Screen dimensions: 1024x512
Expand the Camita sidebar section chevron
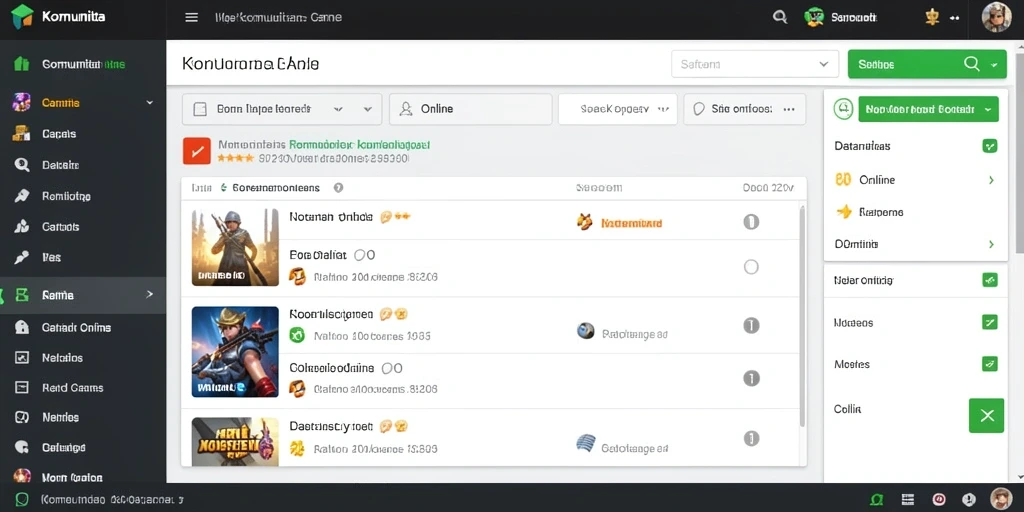point(150,103)
